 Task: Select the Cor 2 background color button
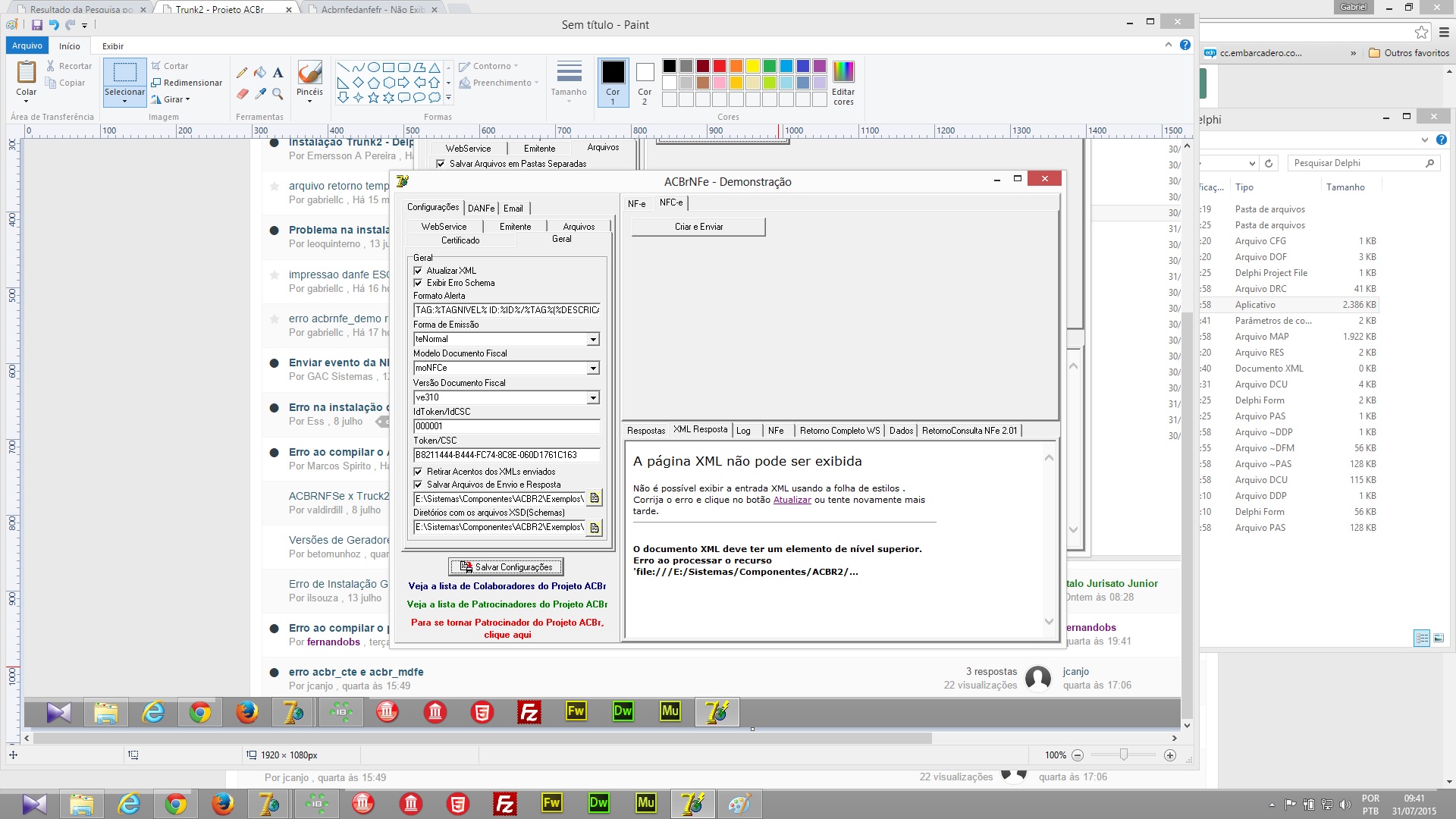tap(645, 83)
